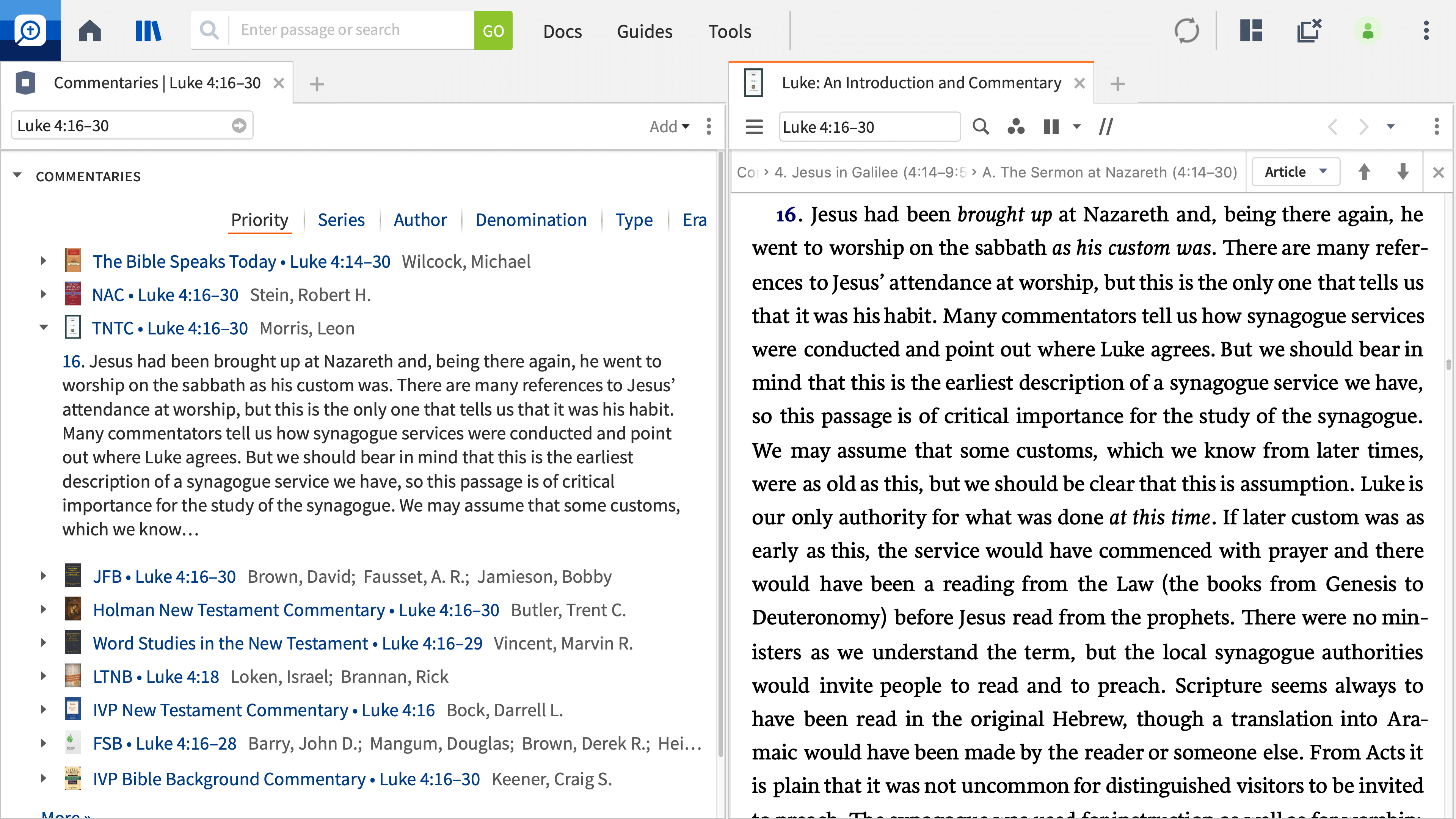Image resolution: width=1456 pixels, height=819 pixels.
Task: Open the Word Studies • Luke 4:16–29 link
Action: pyautogui.click(x=288, y=643)
